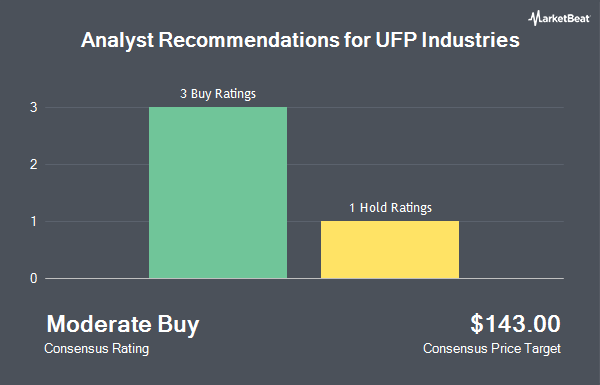Click the chart title 'Analyst Recommendations for UFP Industries'
The height and width of the screenshot is (385, 600).
[300, 40]
